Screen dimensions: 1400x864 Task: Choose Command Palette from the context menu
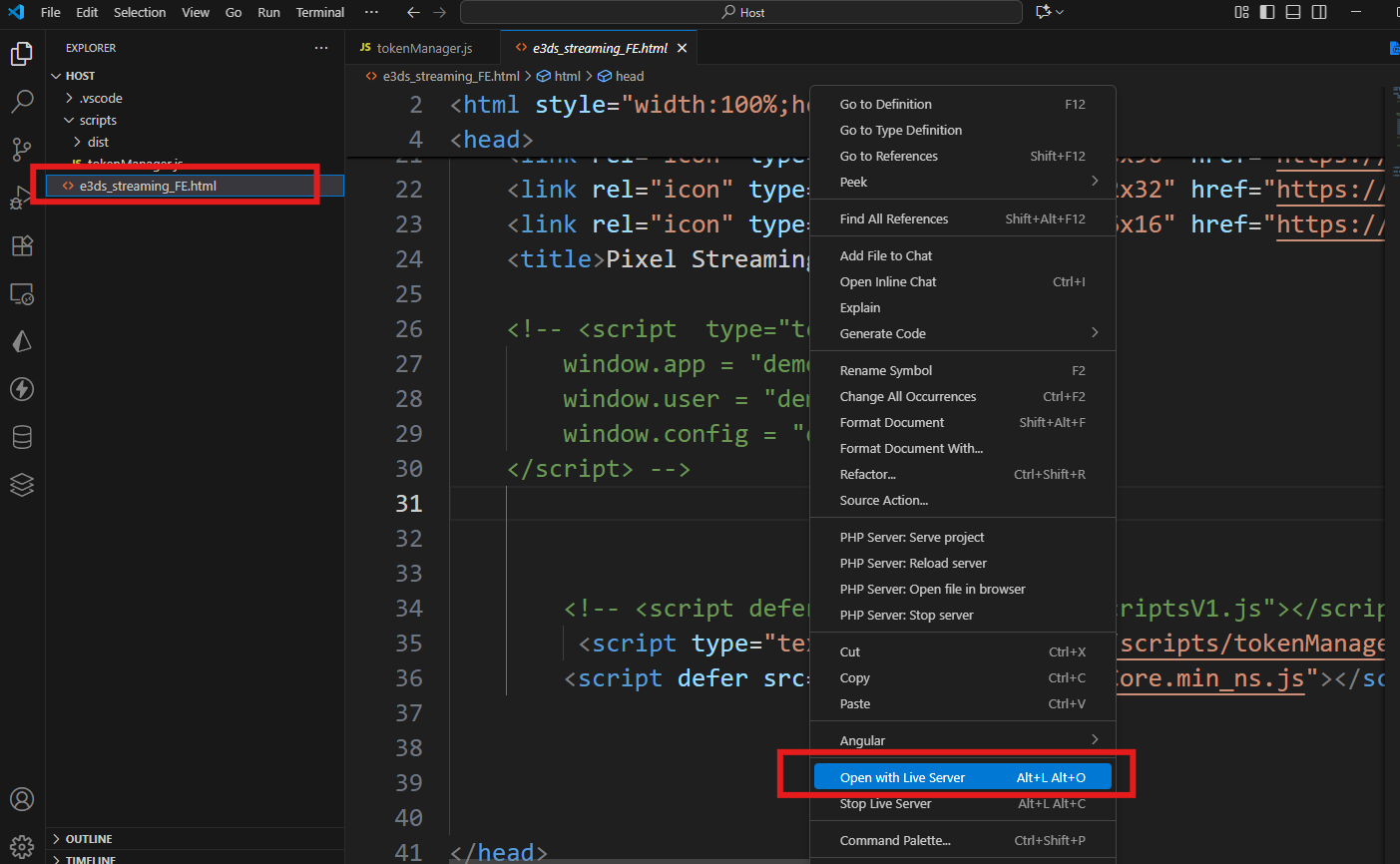coord(962,840)
